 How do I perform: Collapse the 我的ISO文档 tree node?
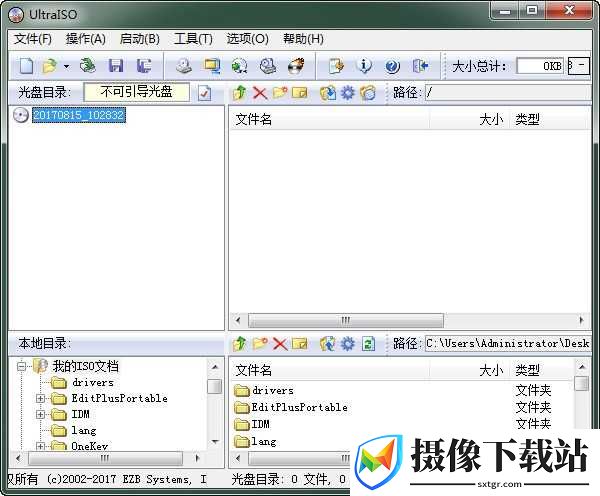click(21, 367)
